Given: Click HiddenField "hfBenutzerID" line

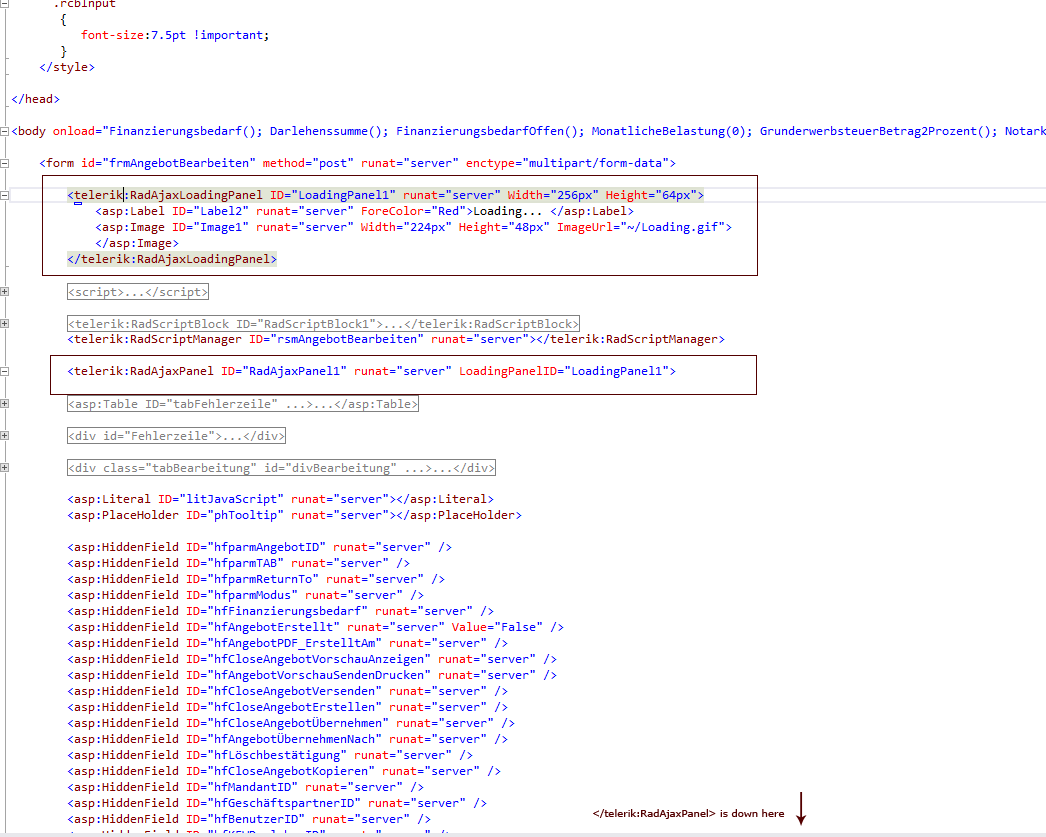Looking at the screenshot, I should pos(249,820).
